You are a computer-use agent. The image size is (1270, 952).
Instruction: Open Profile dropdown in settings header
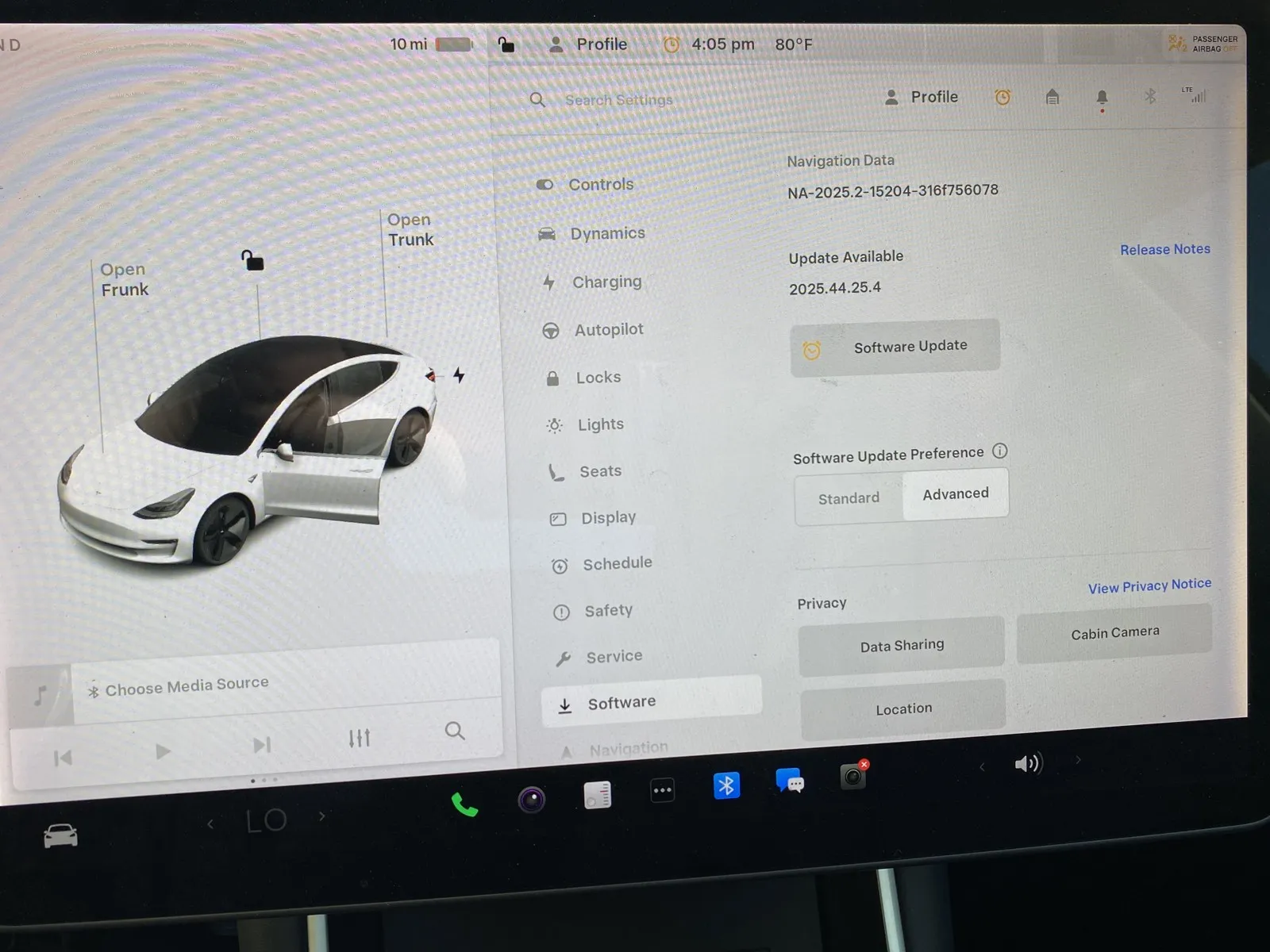[x=922, y=98]
